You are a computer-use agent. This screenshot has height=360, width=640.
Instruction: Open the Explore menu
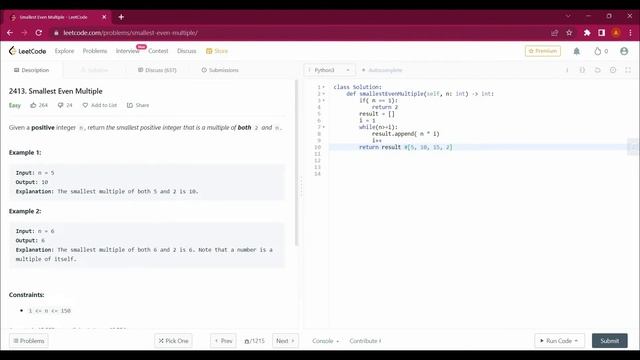click(64, 51)
